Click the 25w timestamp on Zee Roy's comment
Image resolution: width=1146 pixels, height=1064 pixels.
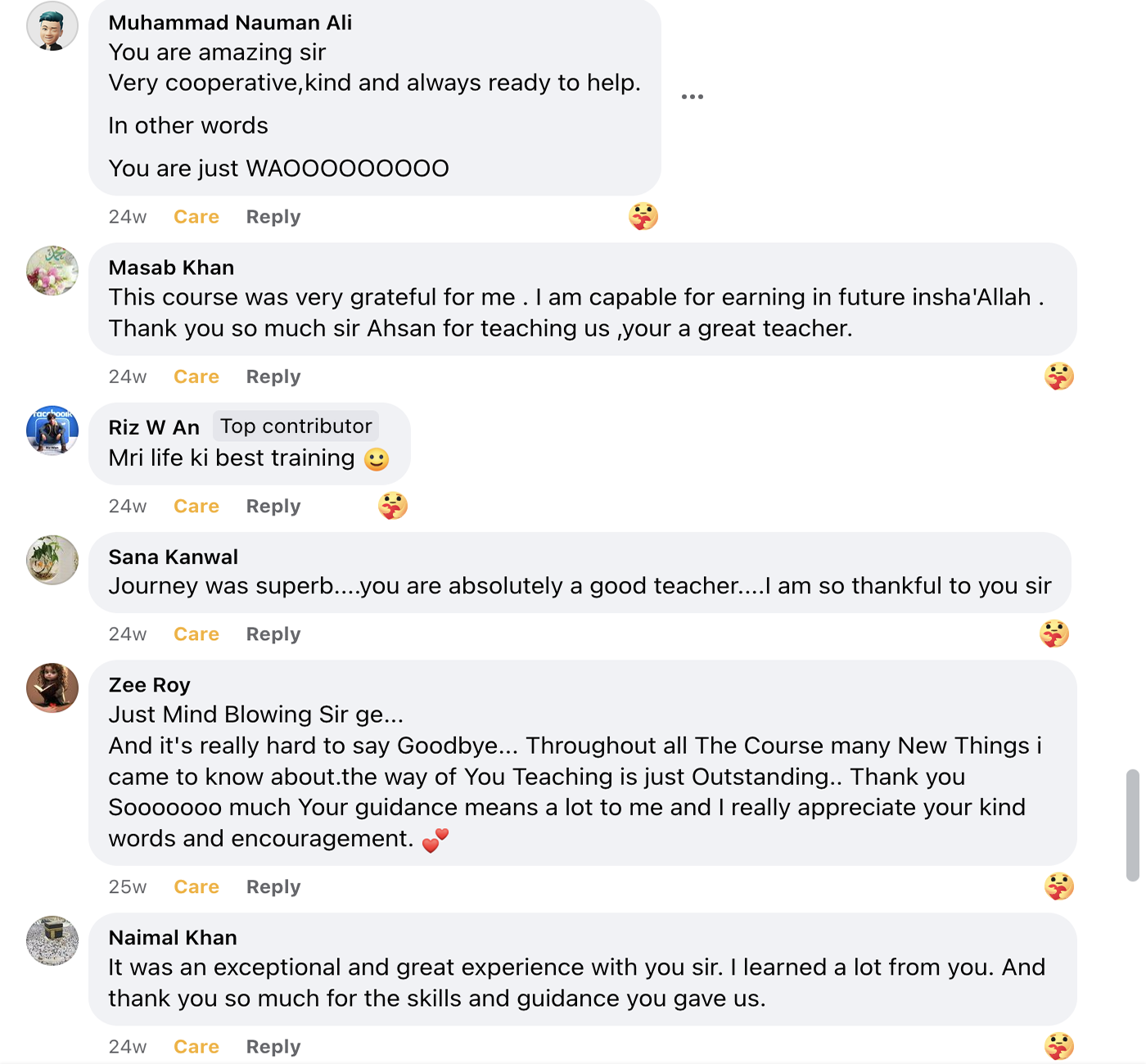tap(128, 887)
